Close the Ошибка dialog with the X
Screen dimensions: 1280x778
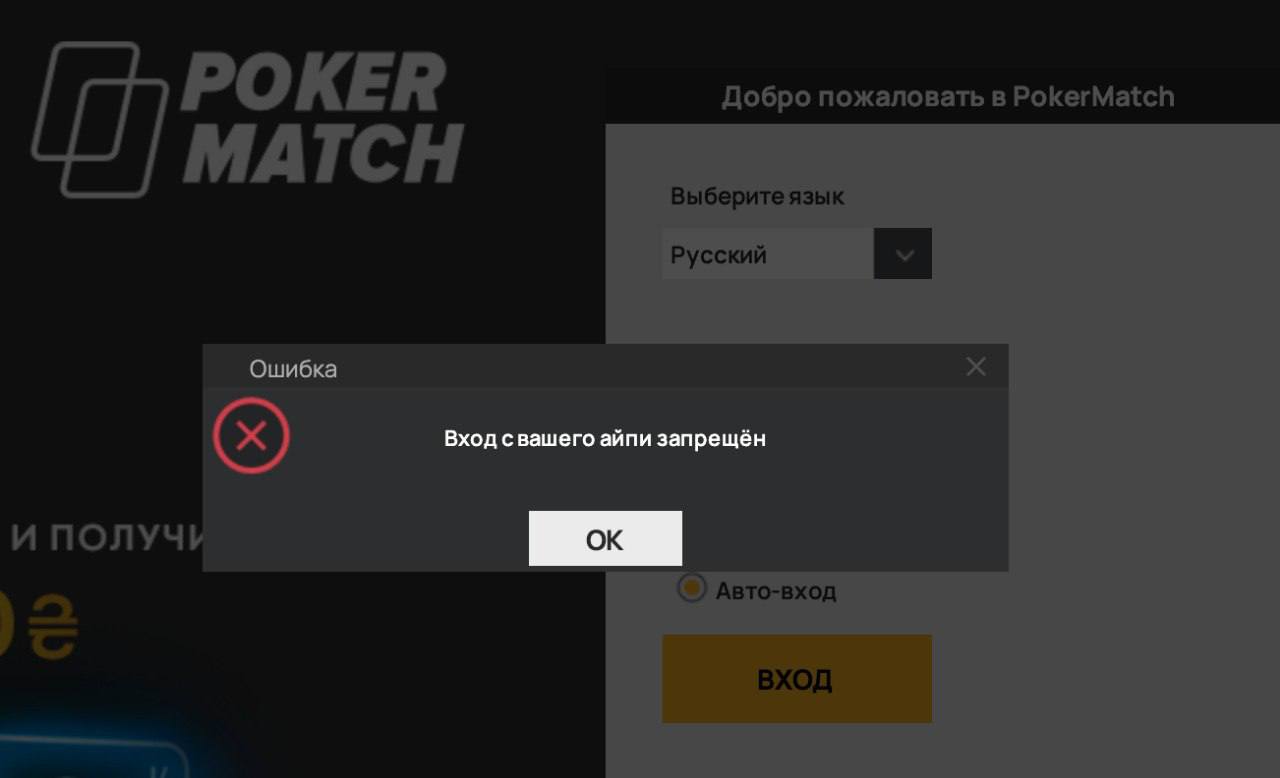point(976,367)
